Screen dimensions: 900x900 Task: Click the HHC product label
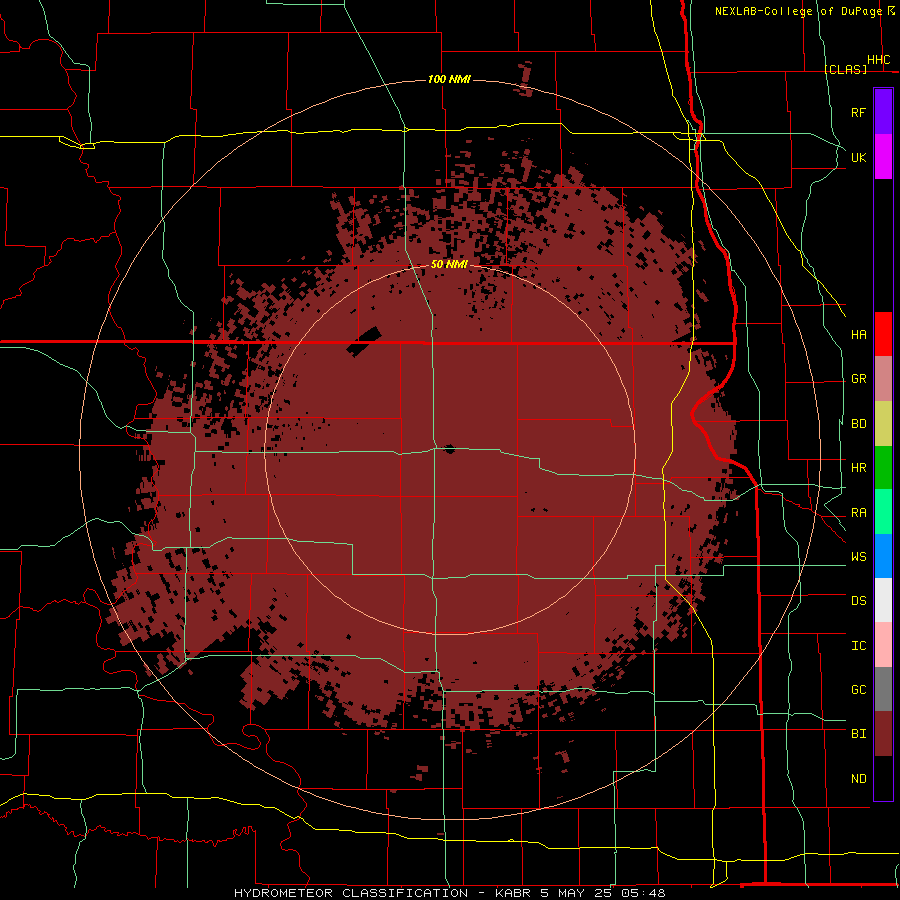pos(878,60)
